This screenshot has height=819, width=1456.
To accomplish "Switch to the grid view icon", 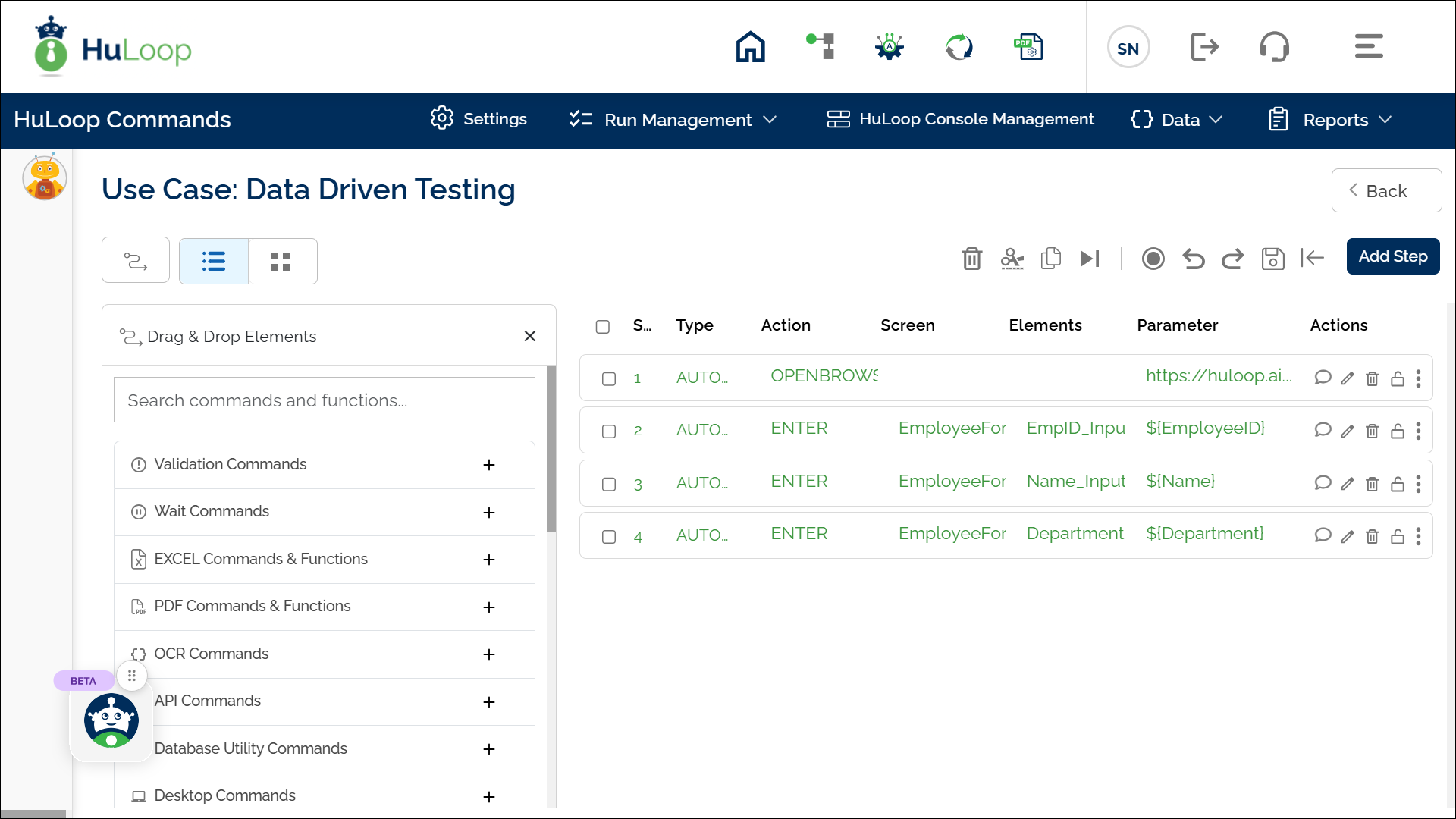I will [281, 262].
